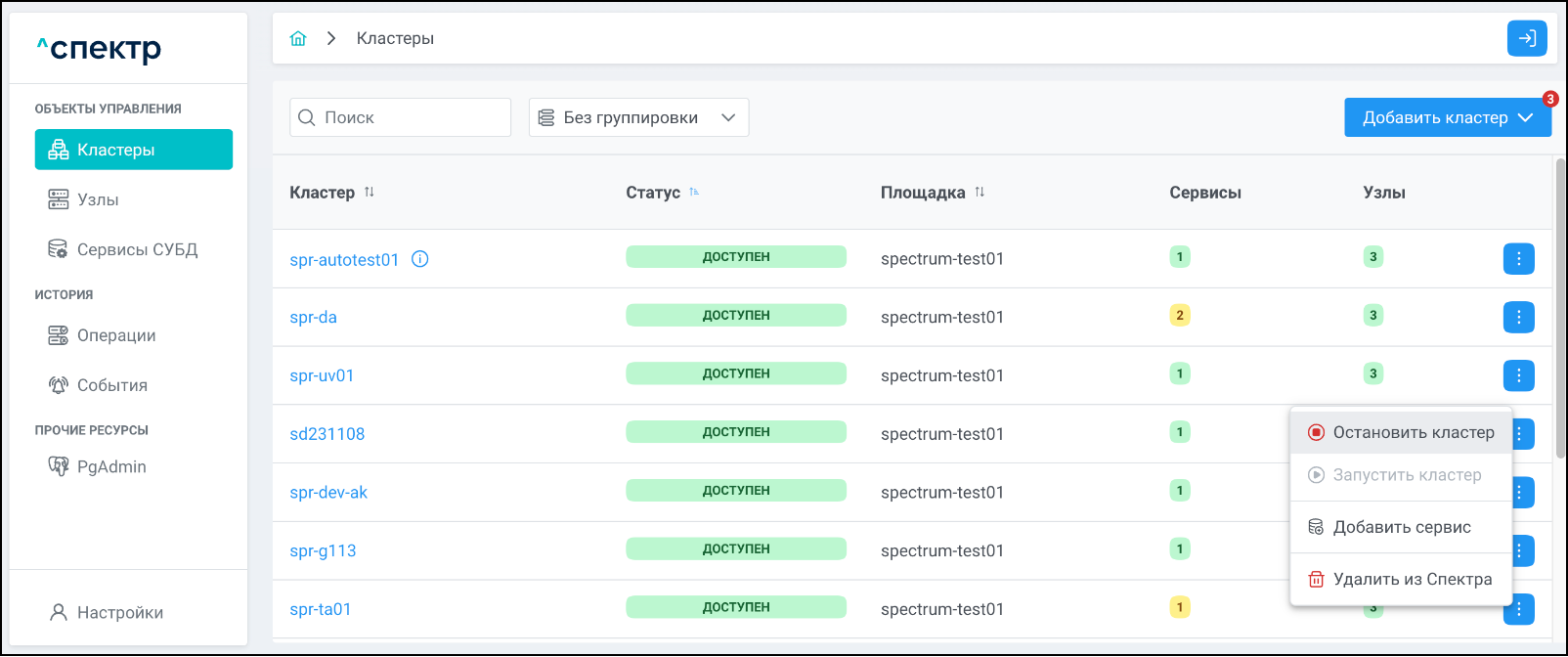The width and height of the screenshot is (1568, 657).
Task: Click info icon next to spr-autotest01
Action: click(420, 259)
